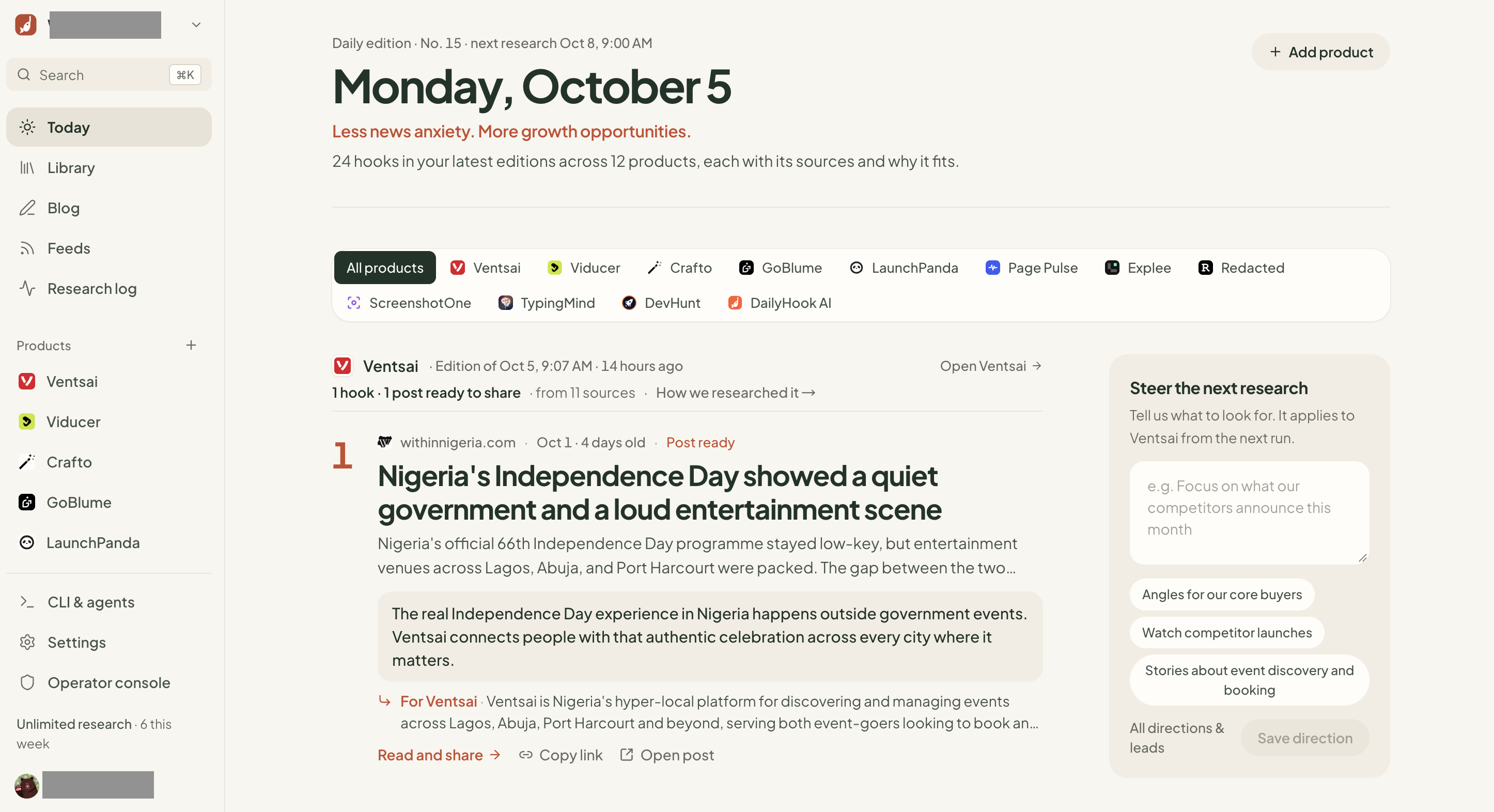The width and height of the screenshot is (1494, 812).
Task: Focus the steer research text area
Action: pos(1249,513)
